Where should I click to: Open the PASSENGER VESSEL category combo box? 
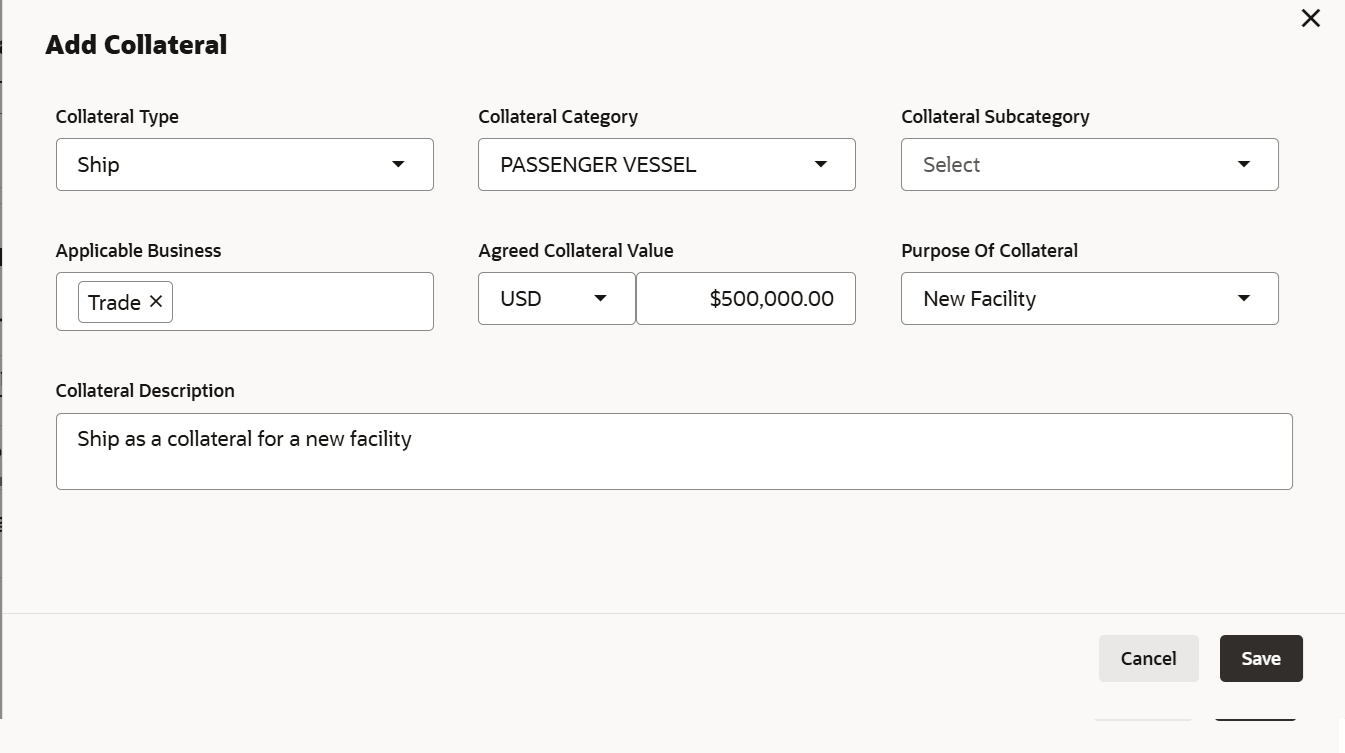coord(650,164)
